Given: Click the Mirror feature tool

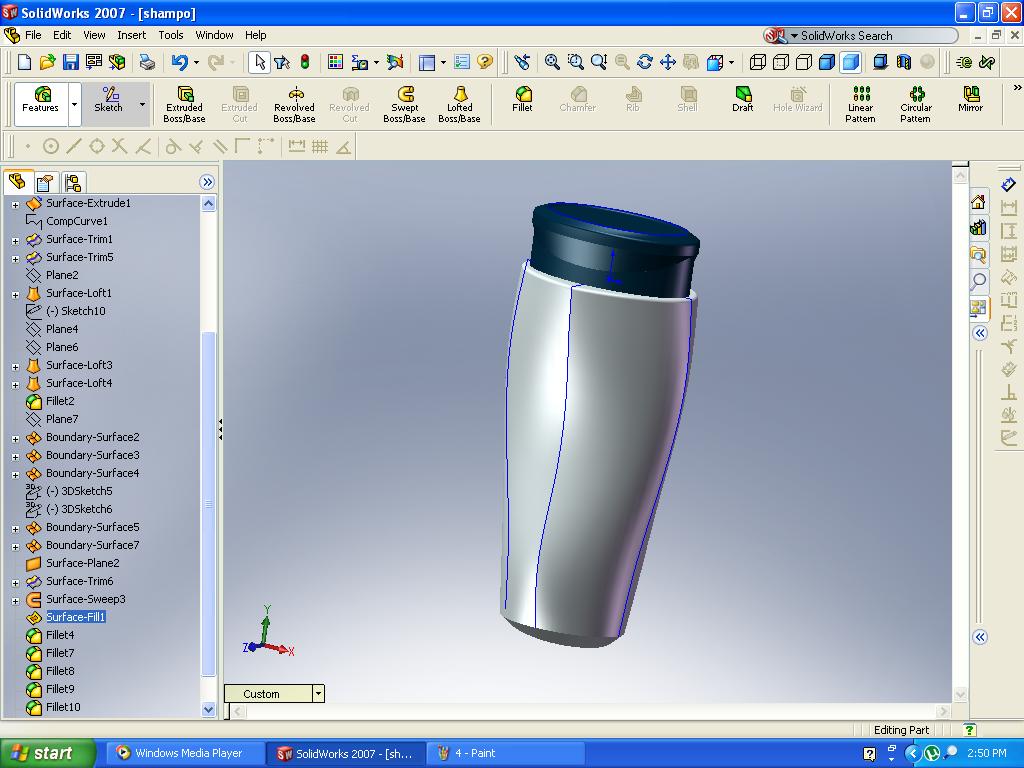Looking at the screenshot, I should (970, 99).
